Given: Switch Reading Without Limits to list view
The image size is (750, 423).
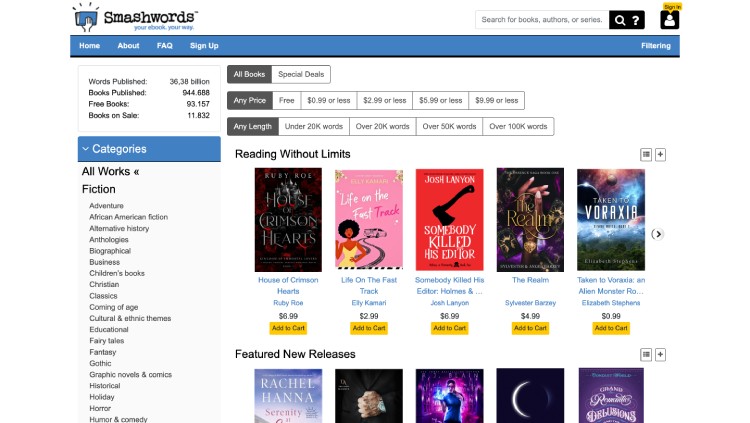Looking at the screenshot, I should coord(646,154).
